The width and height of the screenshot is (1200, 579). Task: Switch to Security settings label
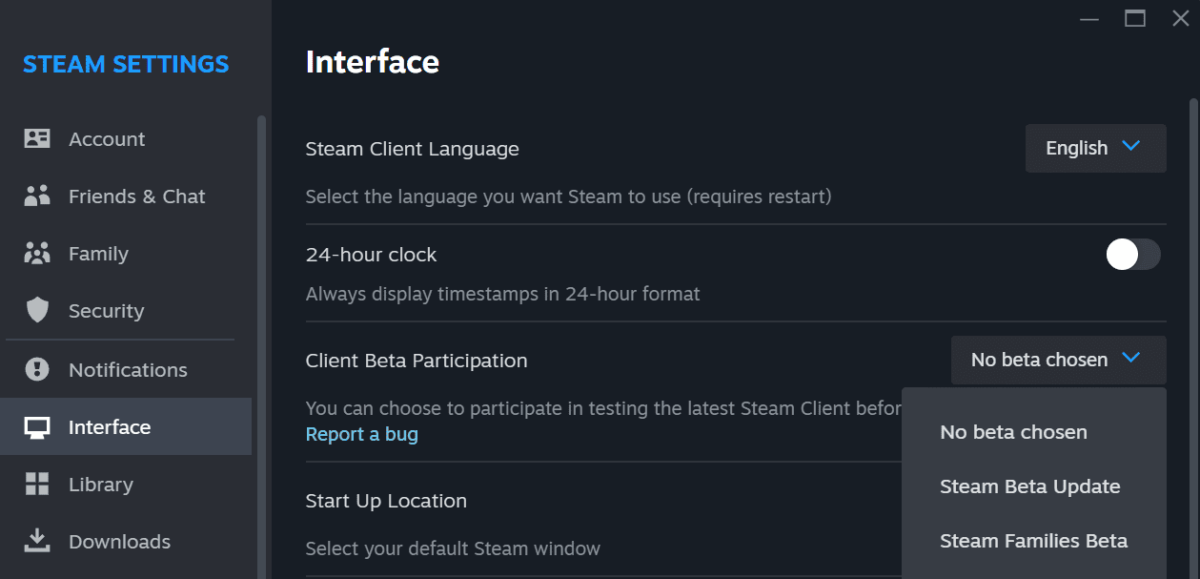click(106, 311)
